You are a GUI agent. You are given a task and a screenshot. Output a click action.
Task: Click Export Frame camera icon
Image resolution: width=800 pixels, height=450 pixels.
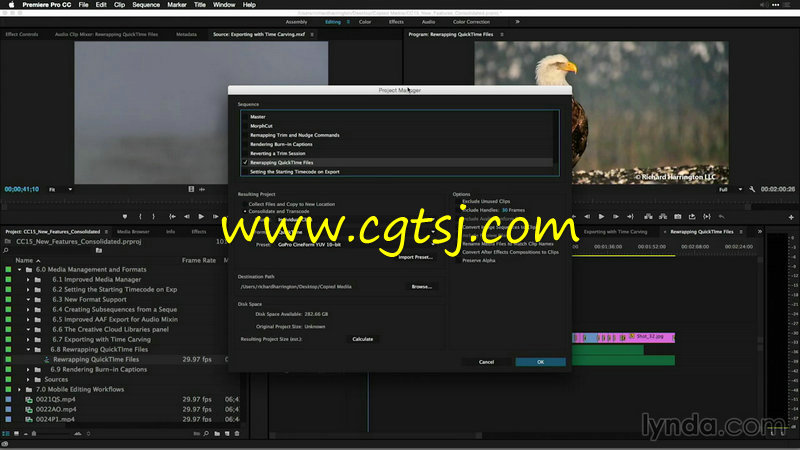678,217
